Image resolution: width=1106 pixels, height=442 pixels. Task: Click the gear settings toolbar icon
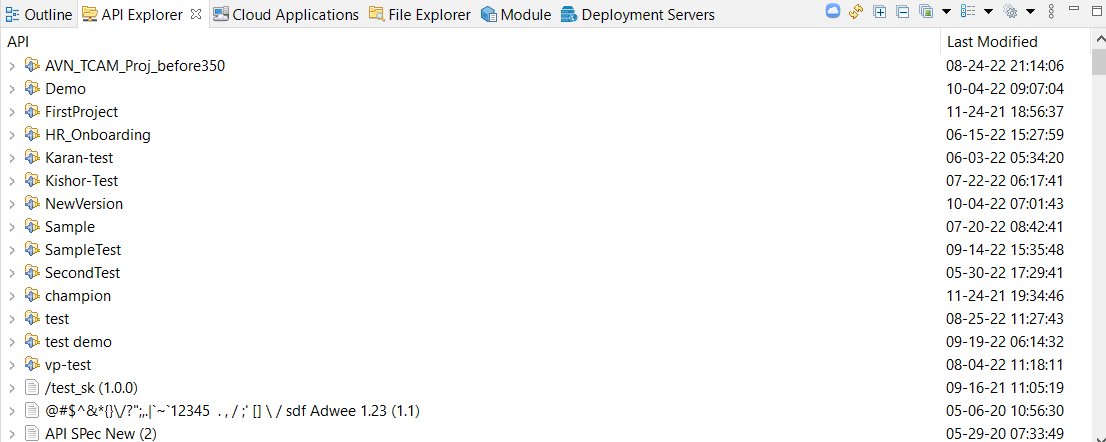(1010, 12)
